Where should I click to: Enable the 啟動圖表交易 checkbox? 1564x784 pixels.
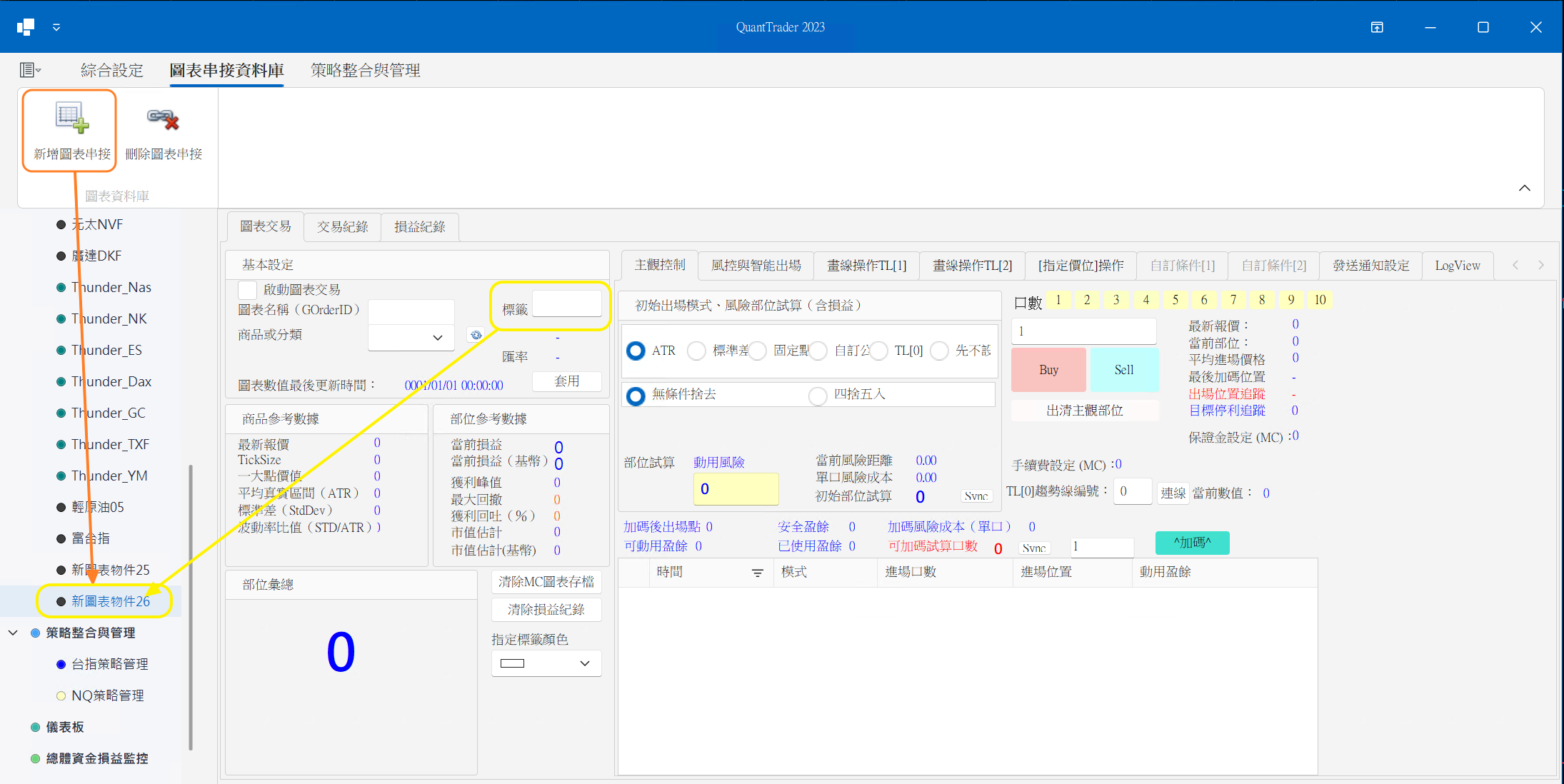247,289
